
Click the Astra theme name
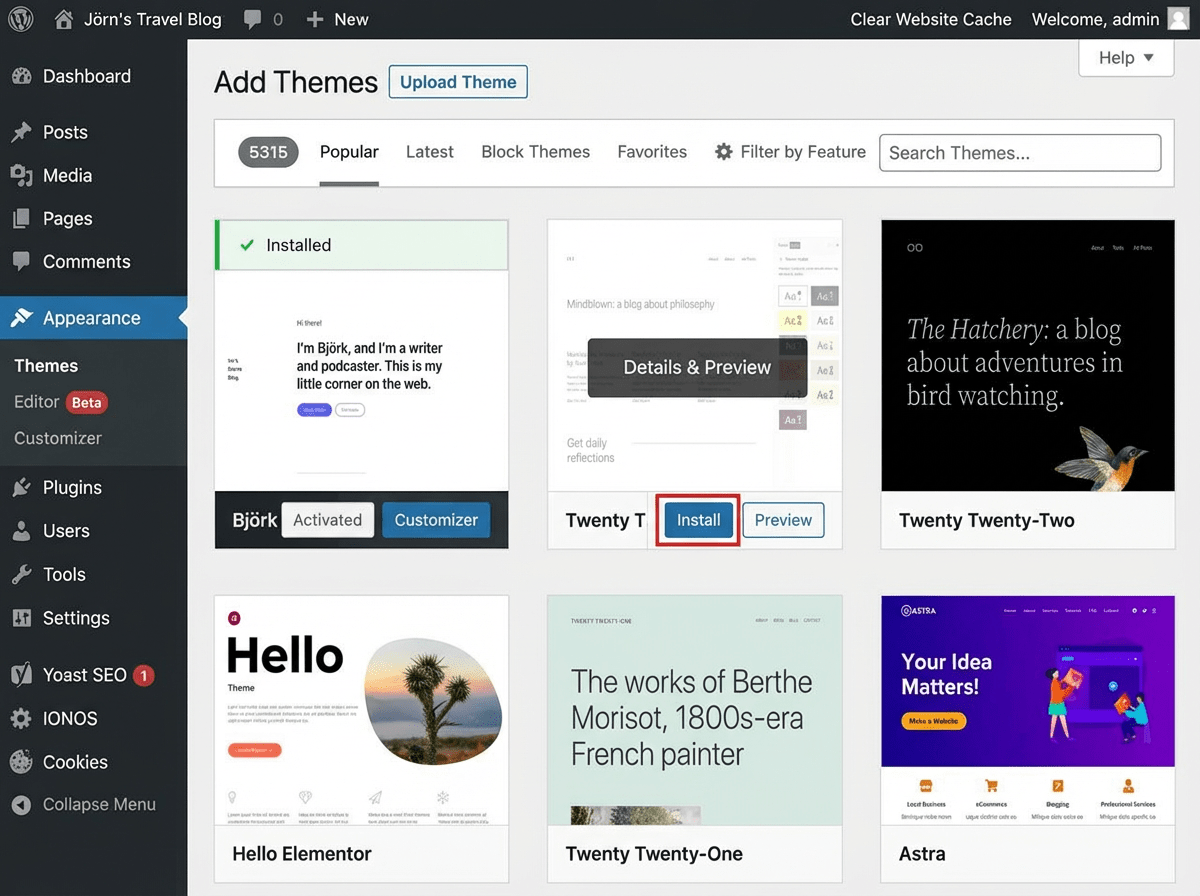click(922, 854)
